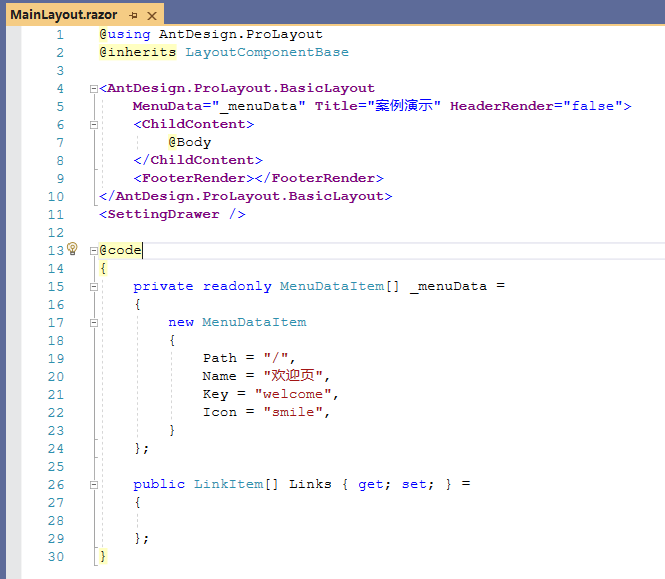
Task: Click the LinkItem[] type on line 26
Action: pos(236,484)
